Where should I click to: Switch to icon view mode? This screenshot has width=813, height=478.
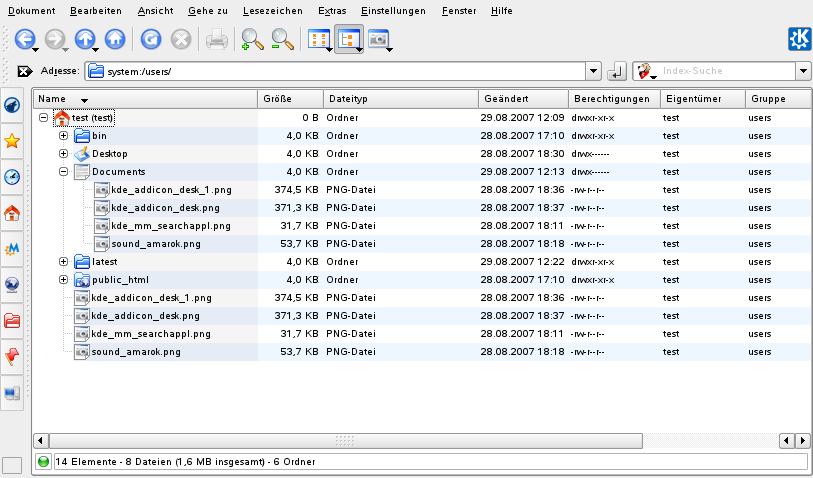tap(317, 39)
